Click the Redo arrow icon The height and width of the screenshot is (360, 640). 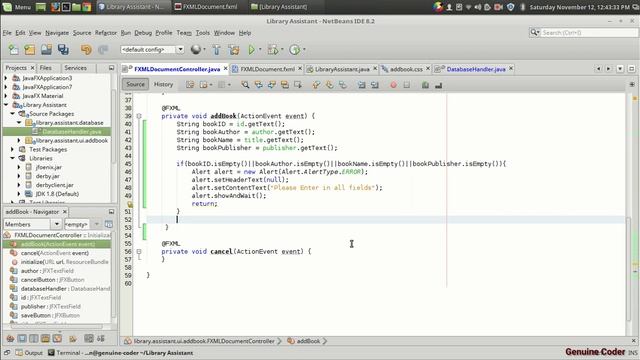click(103, 50)
